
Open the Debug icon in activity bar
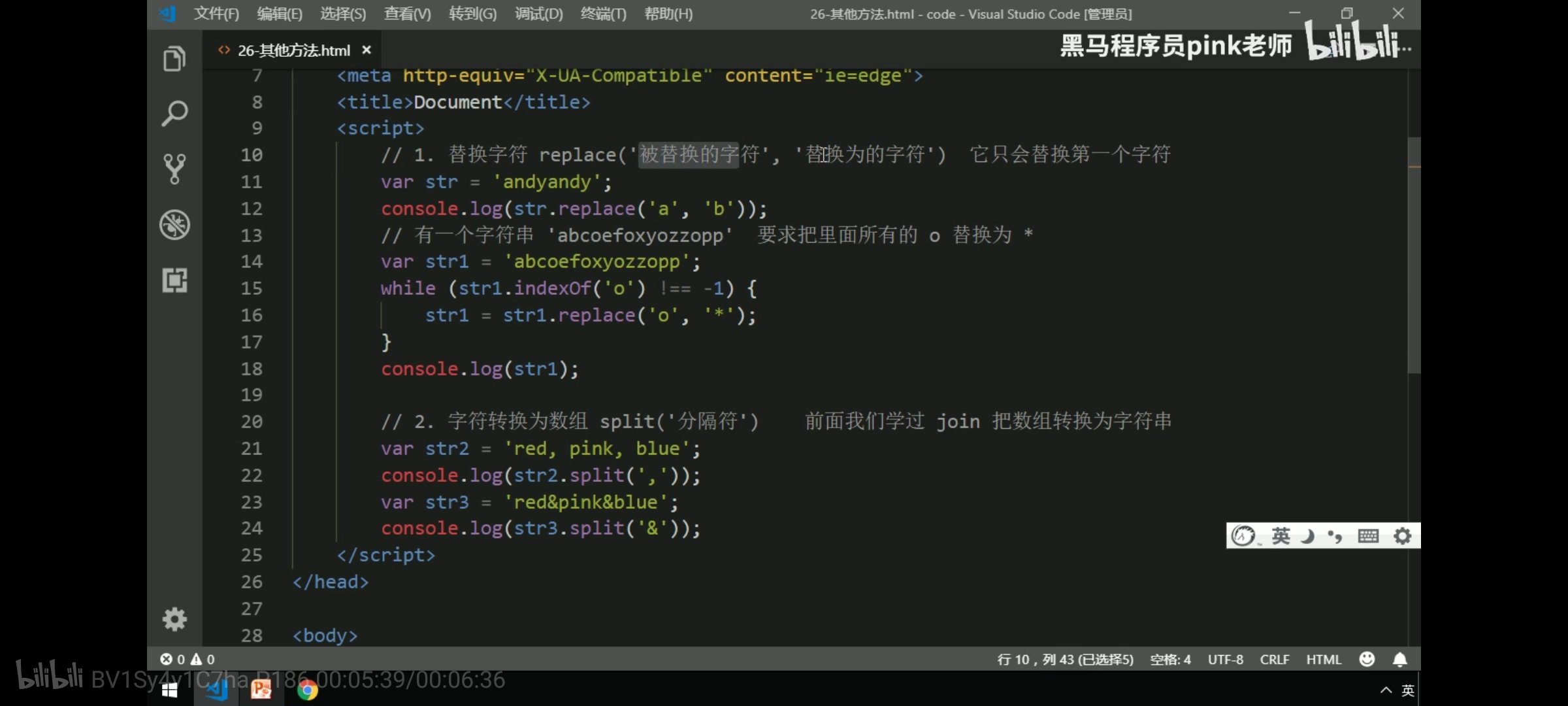174,225
